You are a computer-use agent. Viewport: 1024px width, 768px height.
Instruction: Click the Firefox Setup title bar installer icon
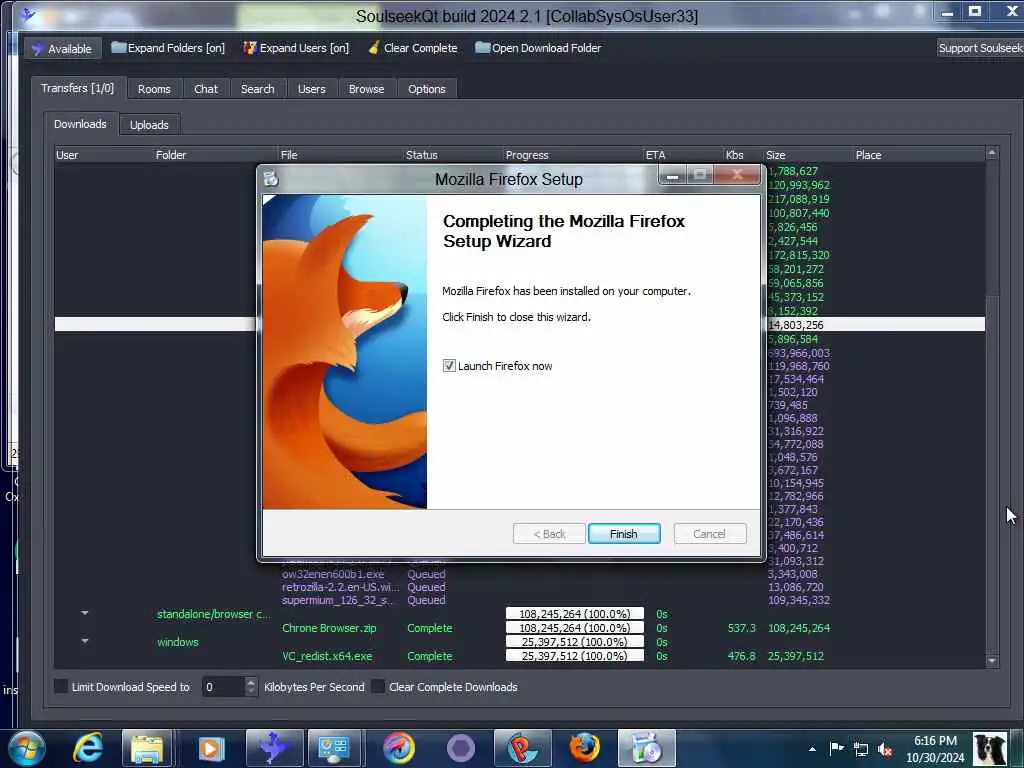(x=271, y=178)
